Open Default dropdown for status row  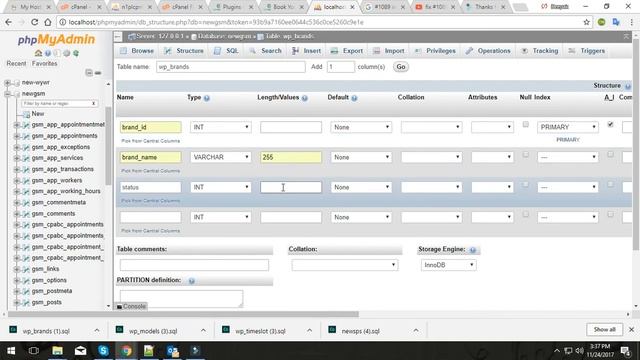(361, 187)
